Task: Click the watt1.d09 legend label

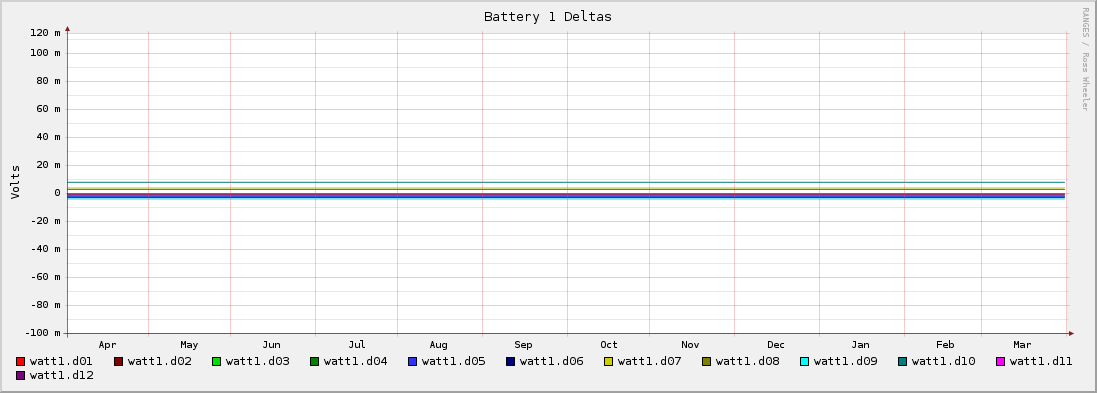Action: coord(845,362)
